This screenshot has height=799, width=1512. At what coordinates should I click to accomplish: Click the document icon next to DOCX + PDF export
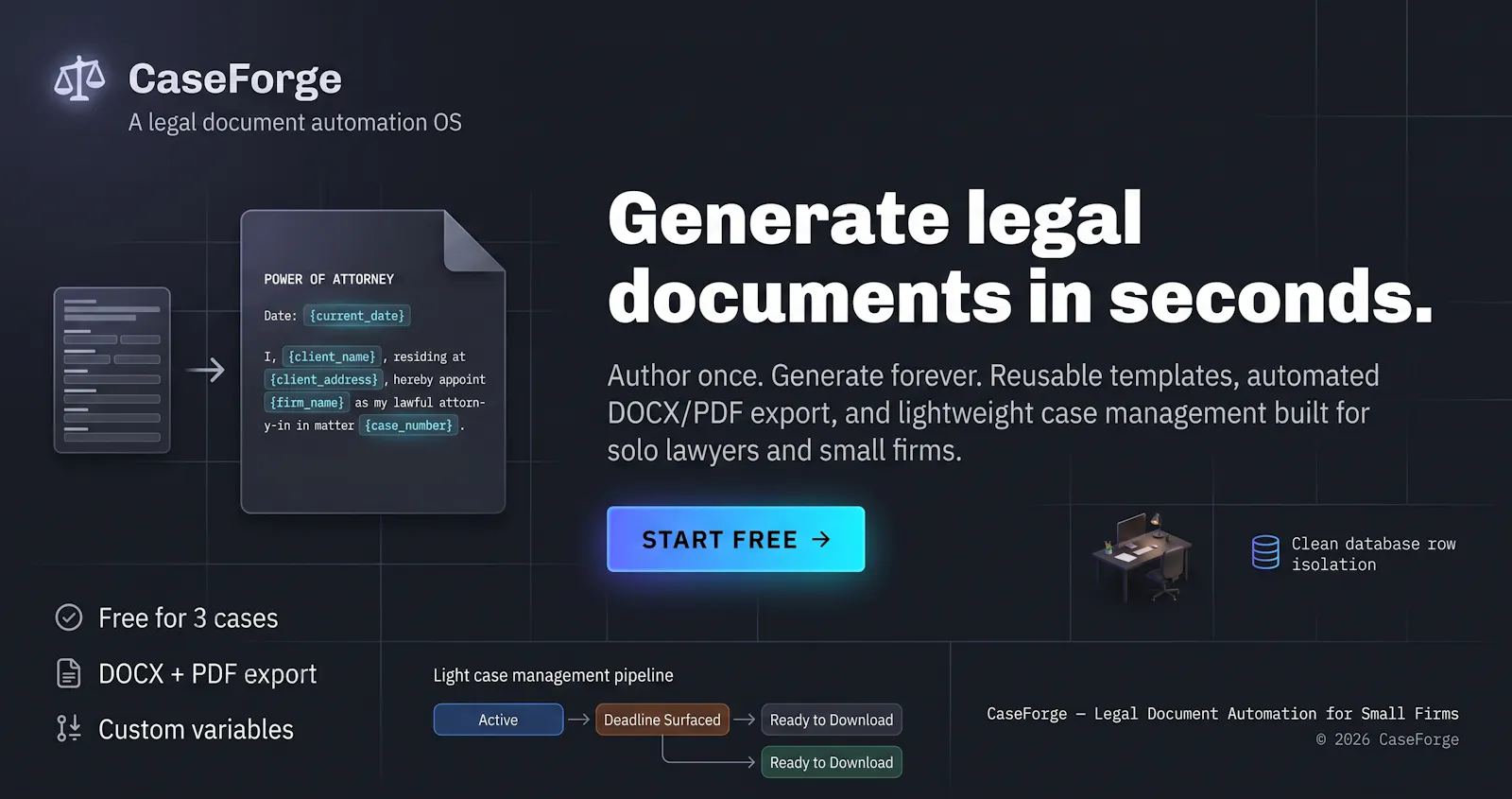coord(69,673)
